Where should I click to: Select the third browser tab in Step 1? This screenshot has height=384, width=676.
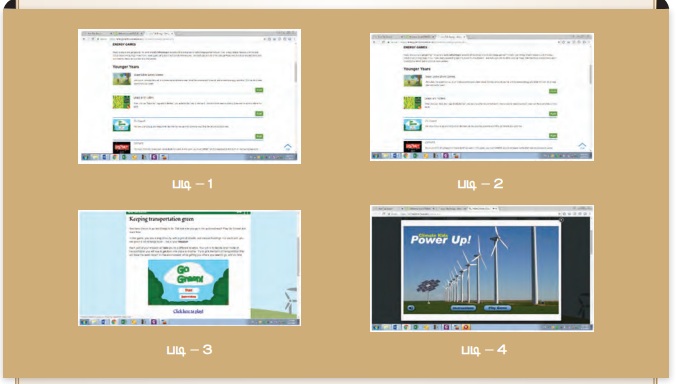click(x=160, y=33)
